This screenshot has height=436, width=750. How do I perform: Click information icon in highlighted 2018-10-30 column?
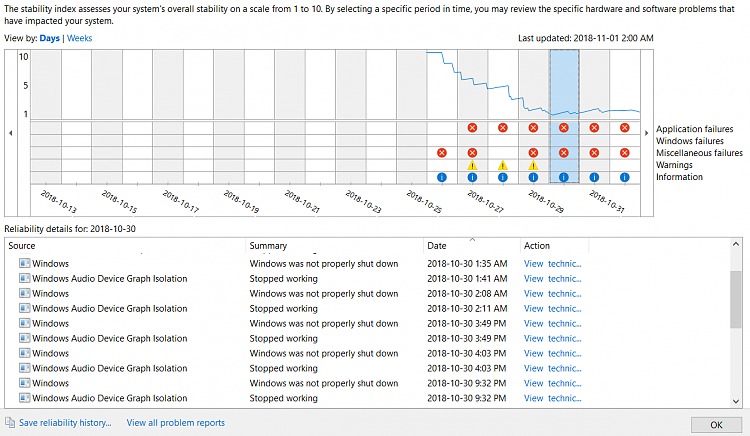pyautogui.click(x=564, y=177)
